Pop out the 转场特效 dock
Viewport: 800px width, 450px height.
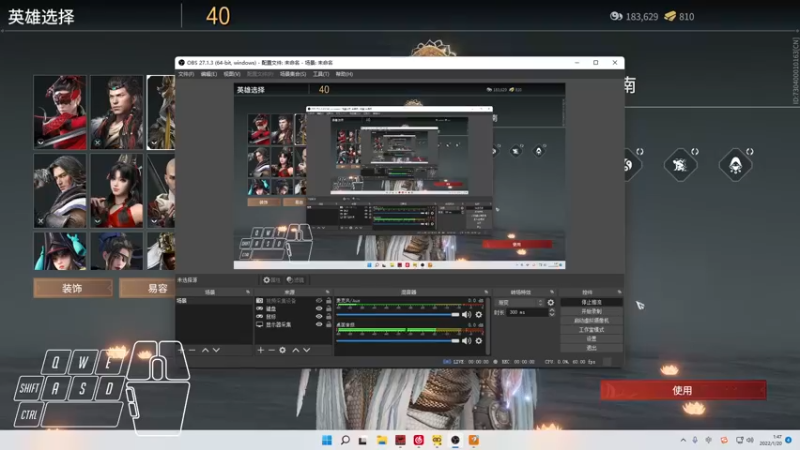[552, 292]
